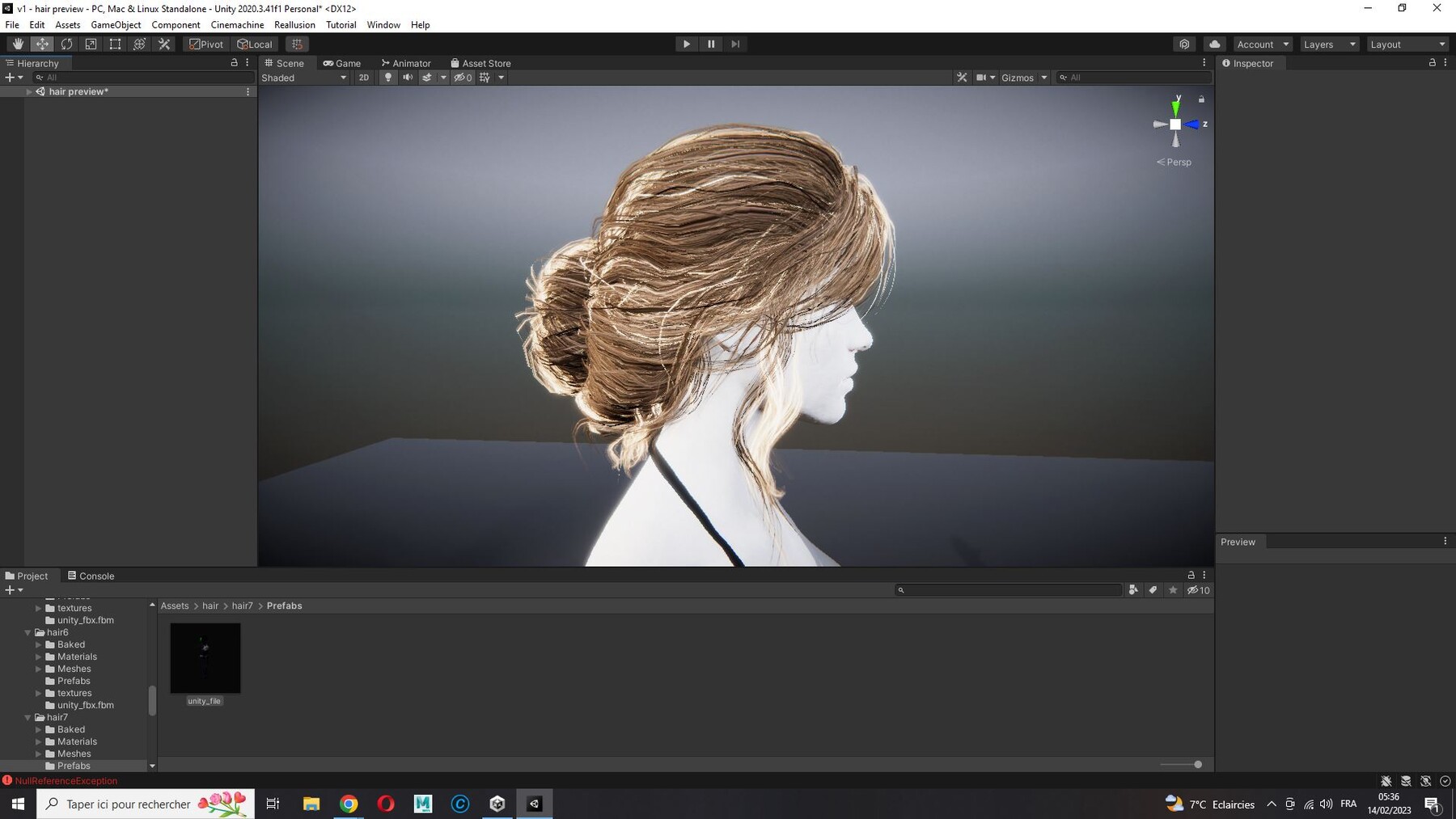Select the Hand tool
The image size is (1456, 819).
18,44
